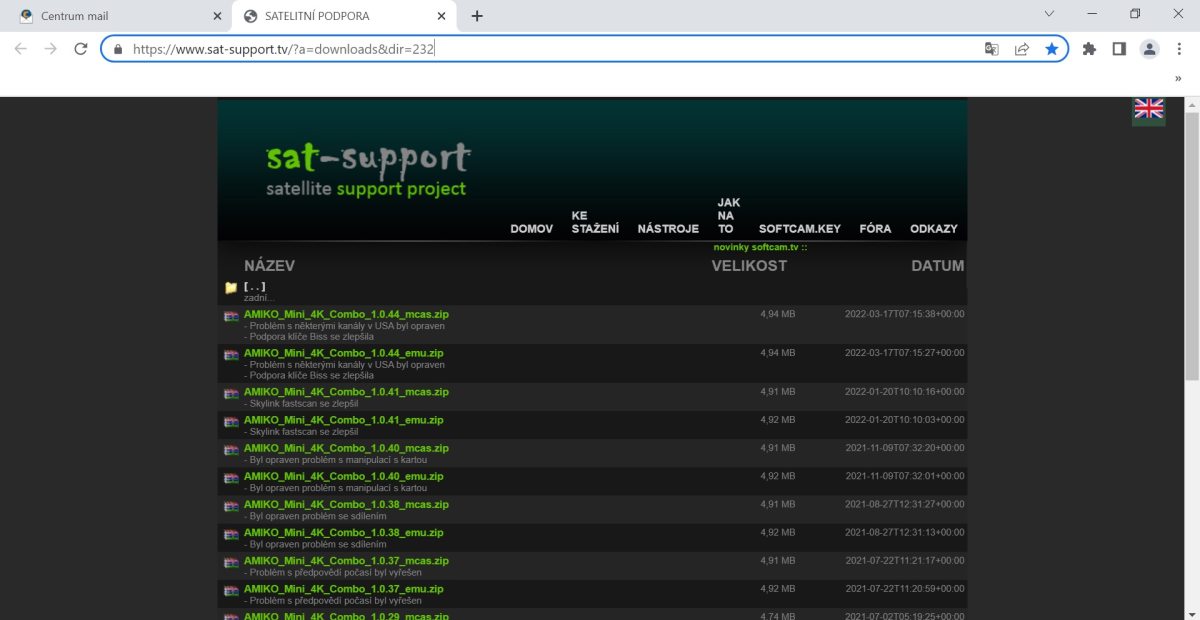1200x620 pixels.
Task: Close the SATELITNÍ PODPORA tab
Action: pyautogui.click(x=443, y=16)
